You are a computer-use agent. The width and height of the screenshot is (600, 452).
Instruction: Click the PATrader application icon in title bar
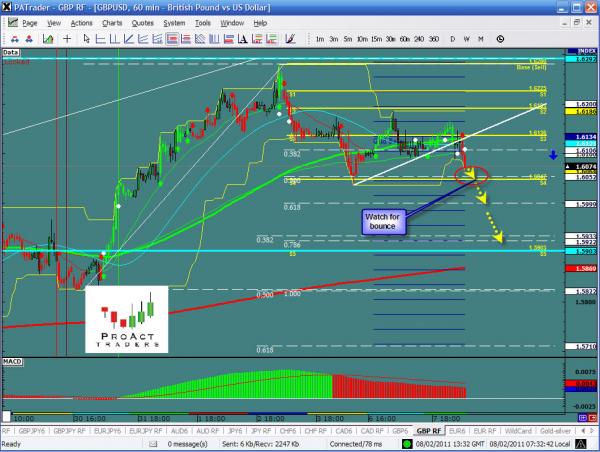7,6
